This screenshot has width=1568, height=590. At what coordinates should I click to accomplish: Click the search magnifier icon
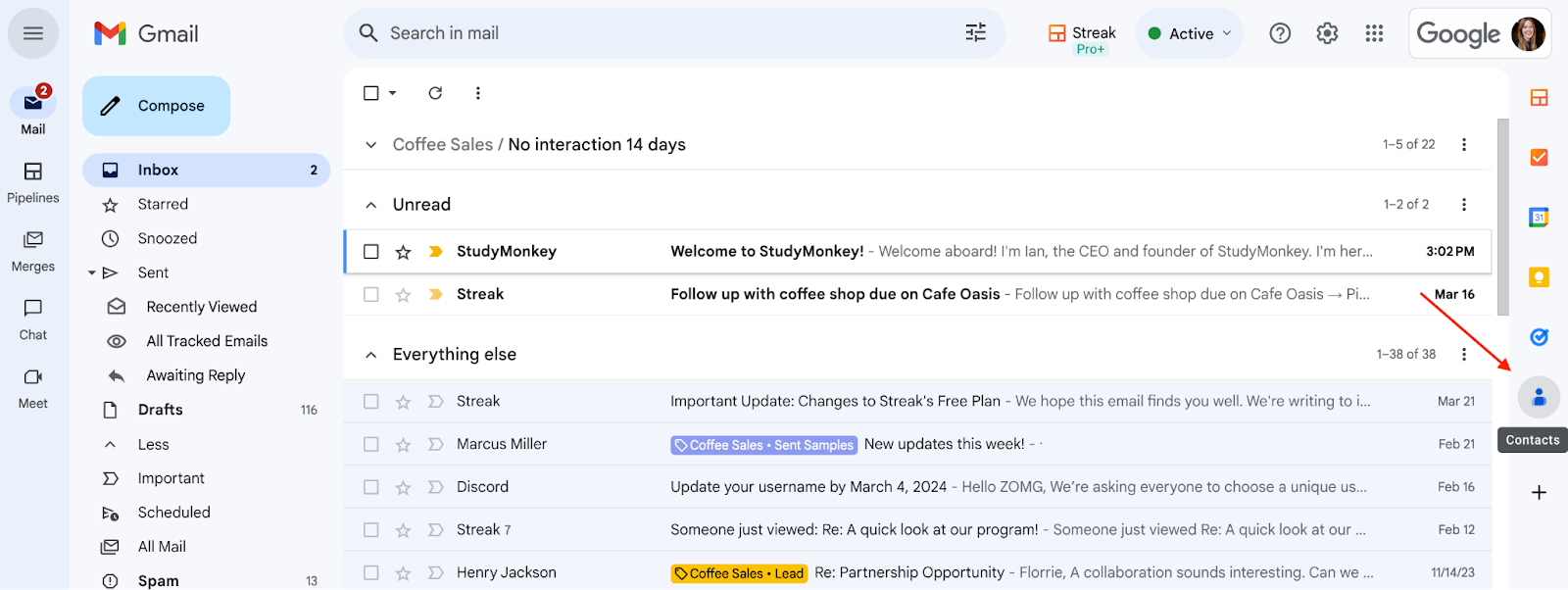tap(368, 33)
